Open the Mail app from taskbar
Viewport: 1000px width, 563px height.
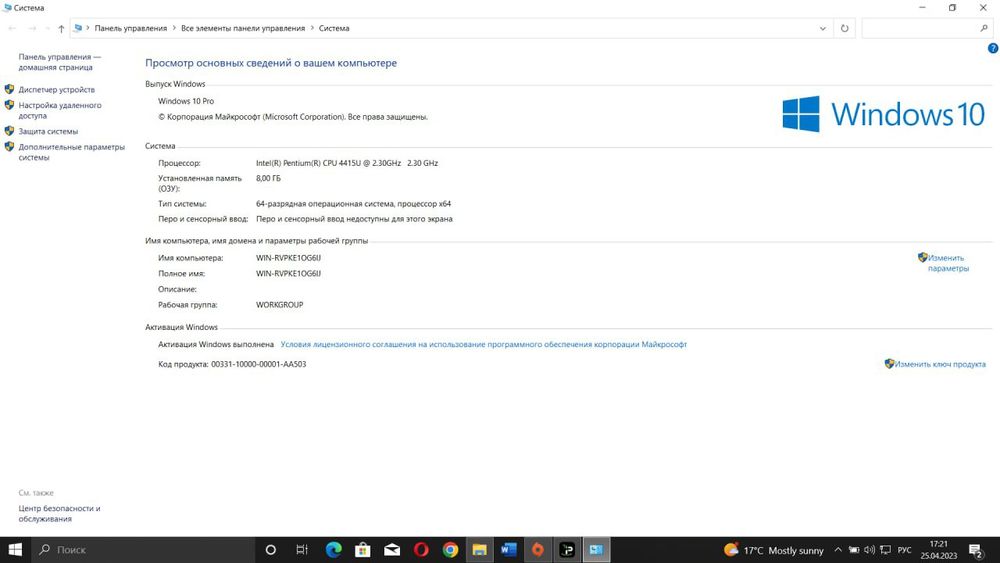(392, 550)
